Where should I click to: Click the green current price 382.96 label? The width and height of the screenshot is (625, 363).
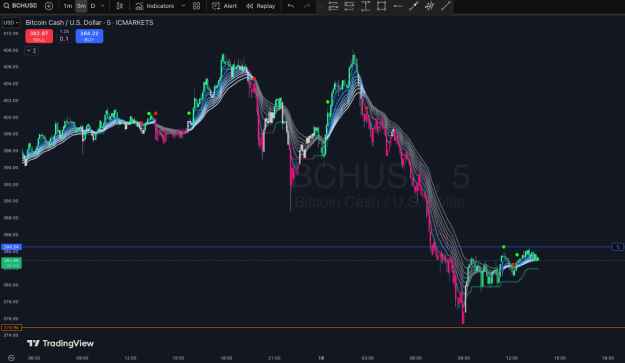pyautogui.click(x=12, y=263)
